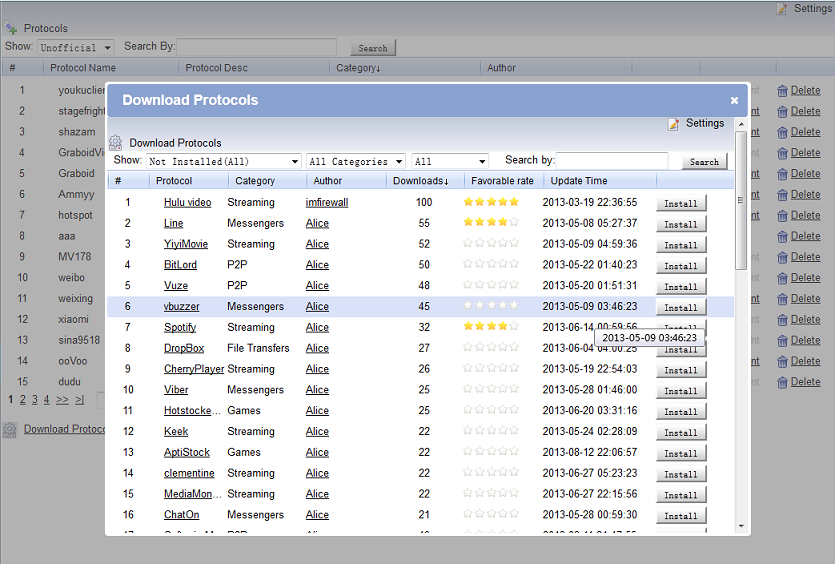This screenshot has width=835, height=564.
Task: Open the CherryPlayer protocol link
Action: [x=194, y=369]
